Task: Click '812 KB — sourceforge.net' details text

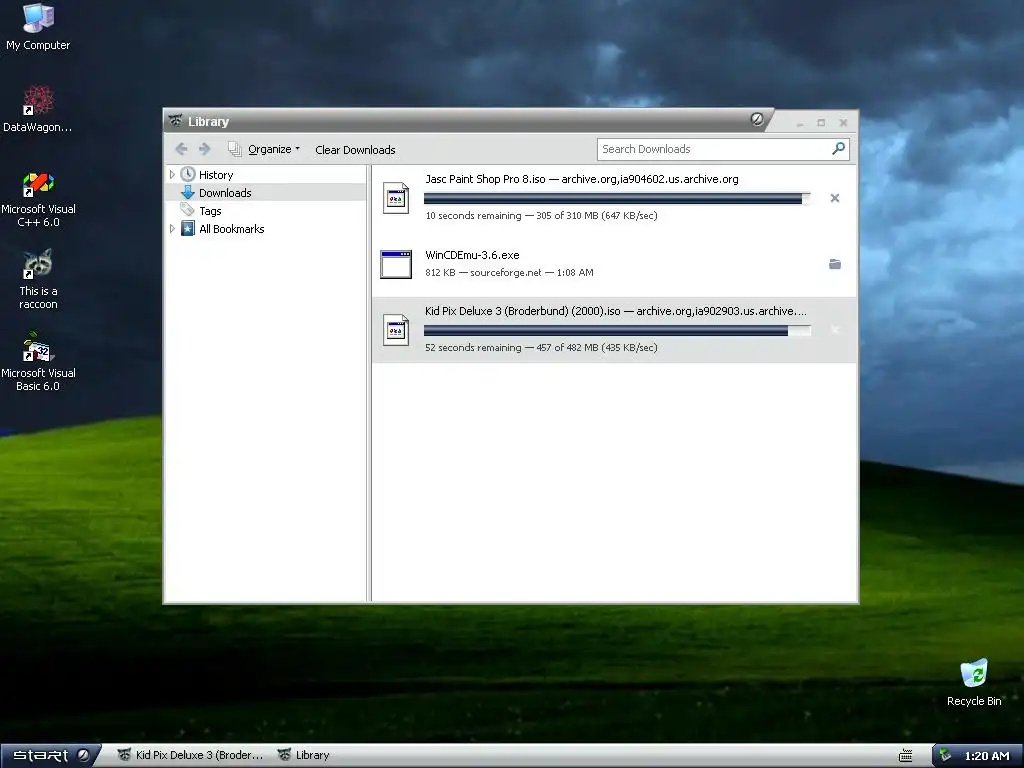Action: [x=483, y=272]
